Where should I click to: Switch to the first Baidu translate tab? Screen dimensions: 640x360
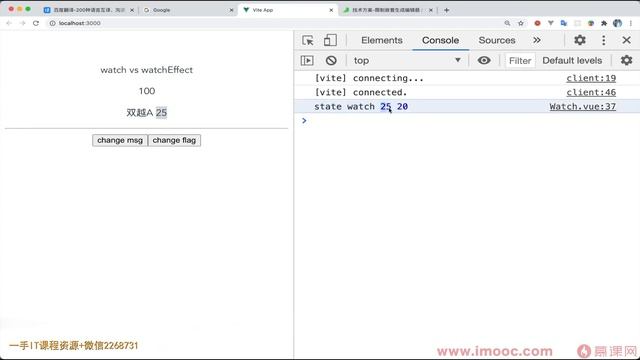(89, 10)
